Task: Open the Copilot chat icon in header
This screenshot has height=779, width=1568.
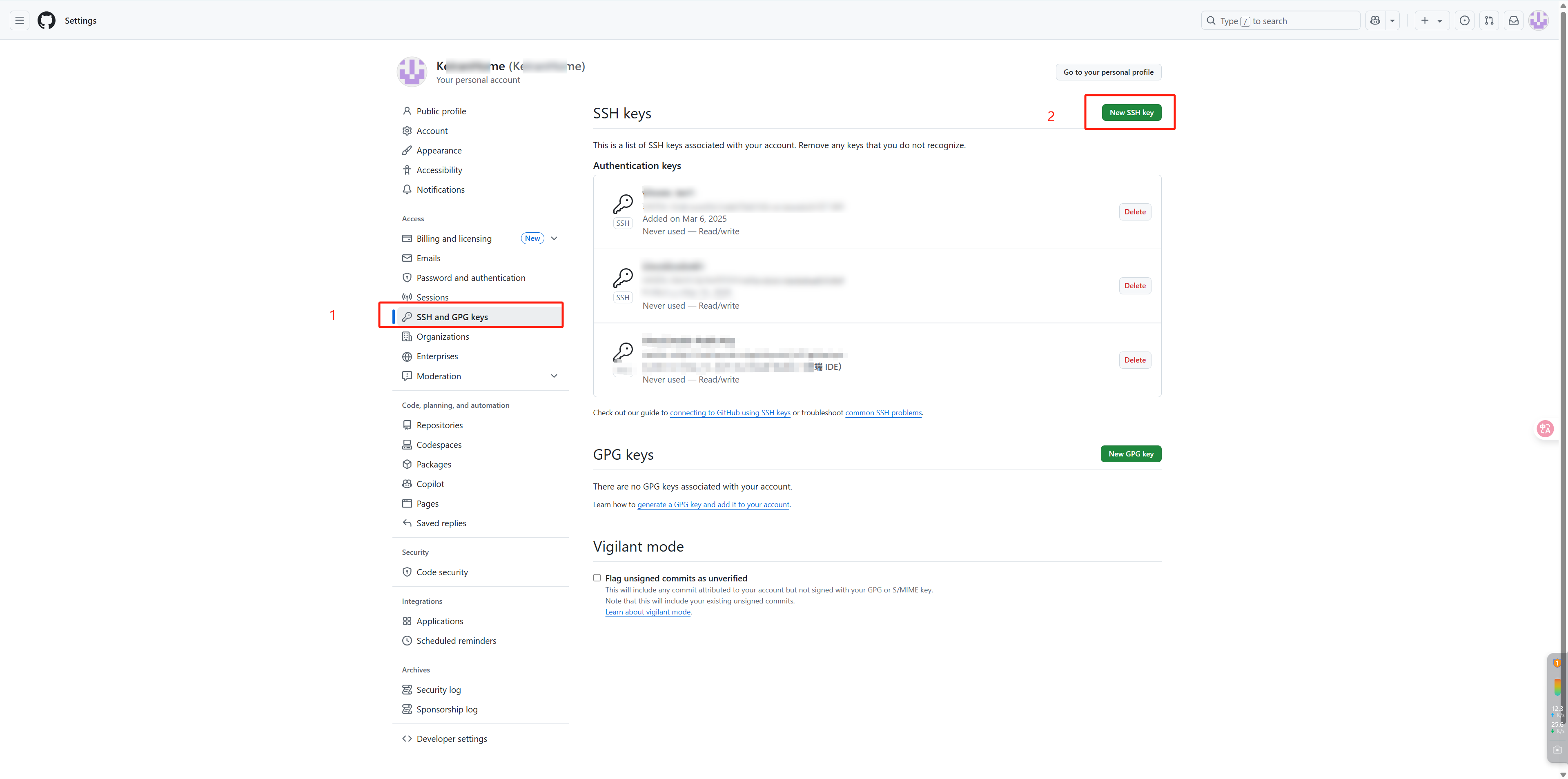Action: [1375, 21]
